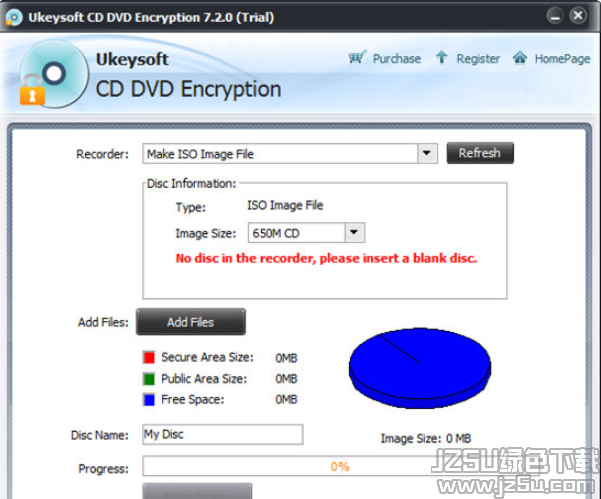Click the title bar app icon
601x499 pixels.
(14, 18)
